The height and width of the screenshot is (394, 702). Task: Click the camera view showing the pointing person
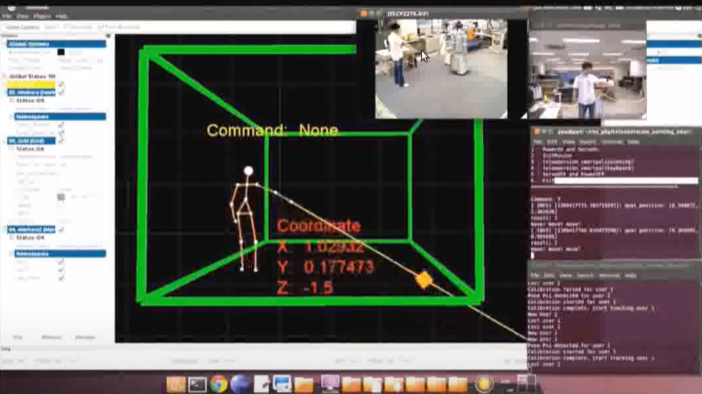pyautogui.click(x=587, y=74)
